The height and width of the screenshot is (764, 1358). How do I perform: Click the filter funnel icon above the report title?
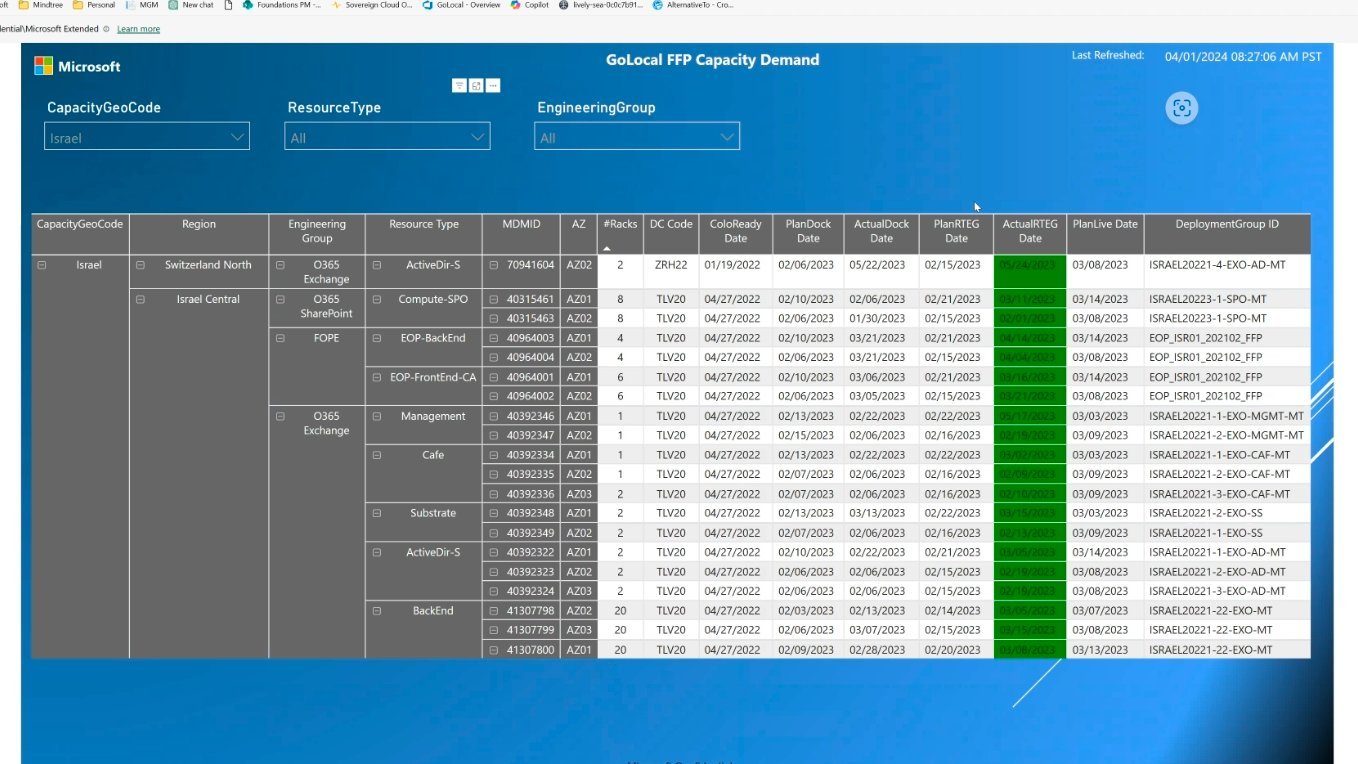[459, 85]
